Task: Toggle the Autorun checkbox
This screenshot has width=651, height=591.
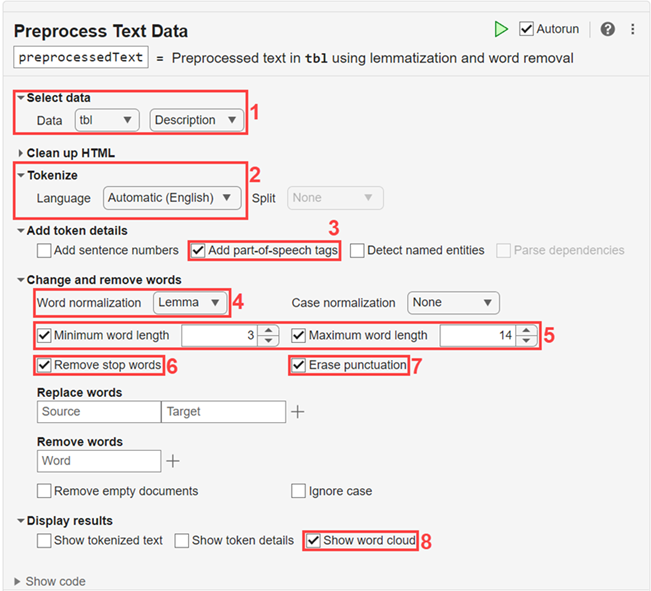Action: [x=527, y=29]
